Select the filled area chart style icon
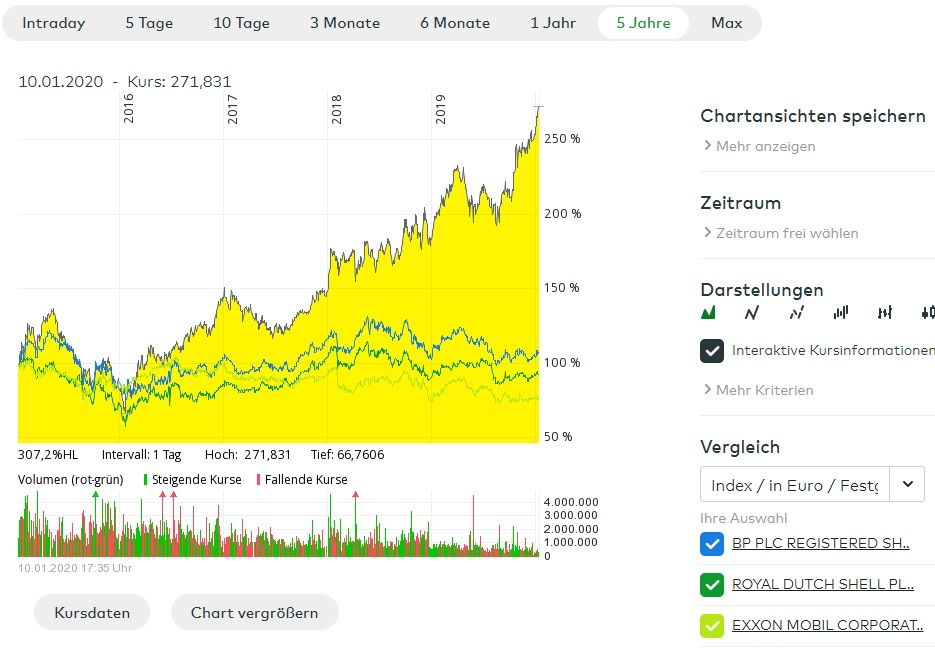The width and height of the screenshot is (935, 653). coord(709,313)
